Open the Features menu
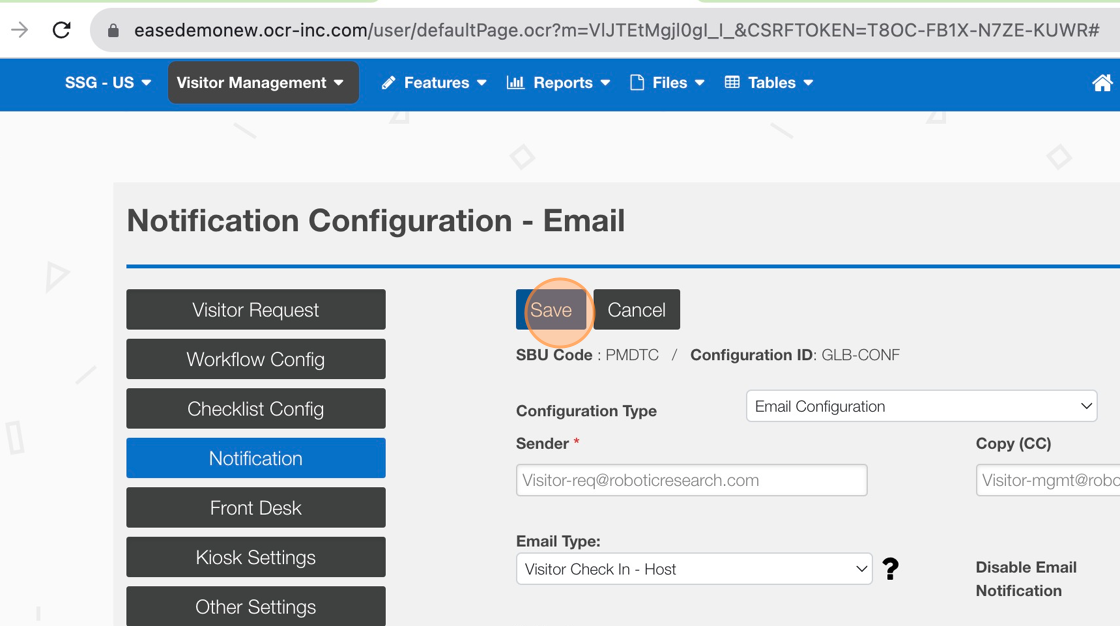1120x626 pixels. pyautogui.click(x=434, y=83)
